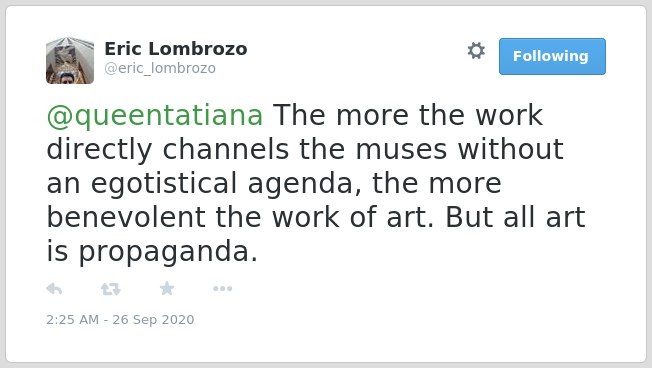
Task: Open the @eric_lombrozo handle link
Action: pos(160,68)
